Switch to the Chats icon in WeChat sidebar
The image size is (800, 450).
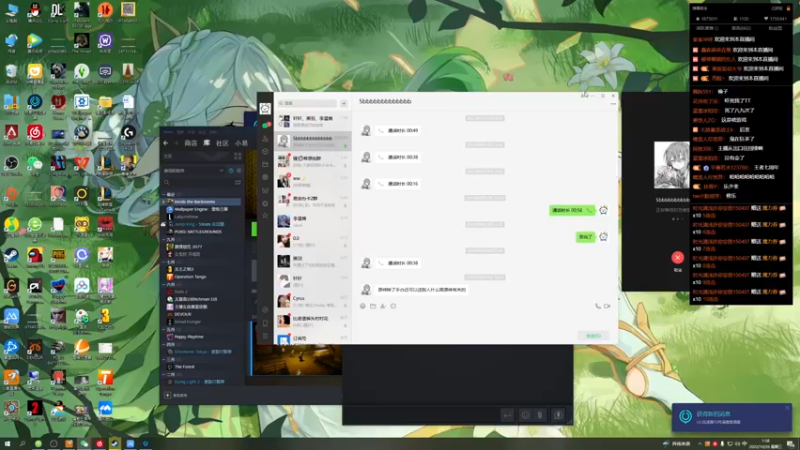pyautogui.click(x=265, y=125)
